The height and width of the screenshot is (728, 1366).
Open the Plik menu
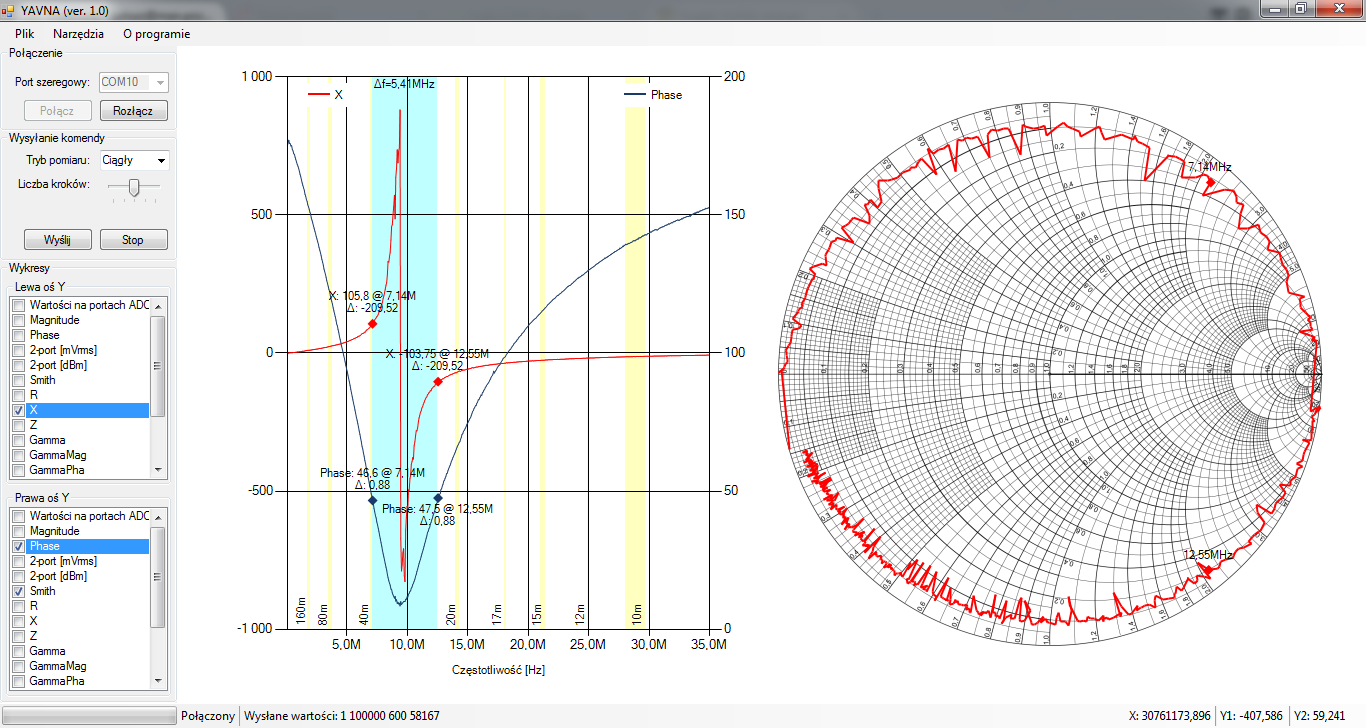click(x=25, y=33)
